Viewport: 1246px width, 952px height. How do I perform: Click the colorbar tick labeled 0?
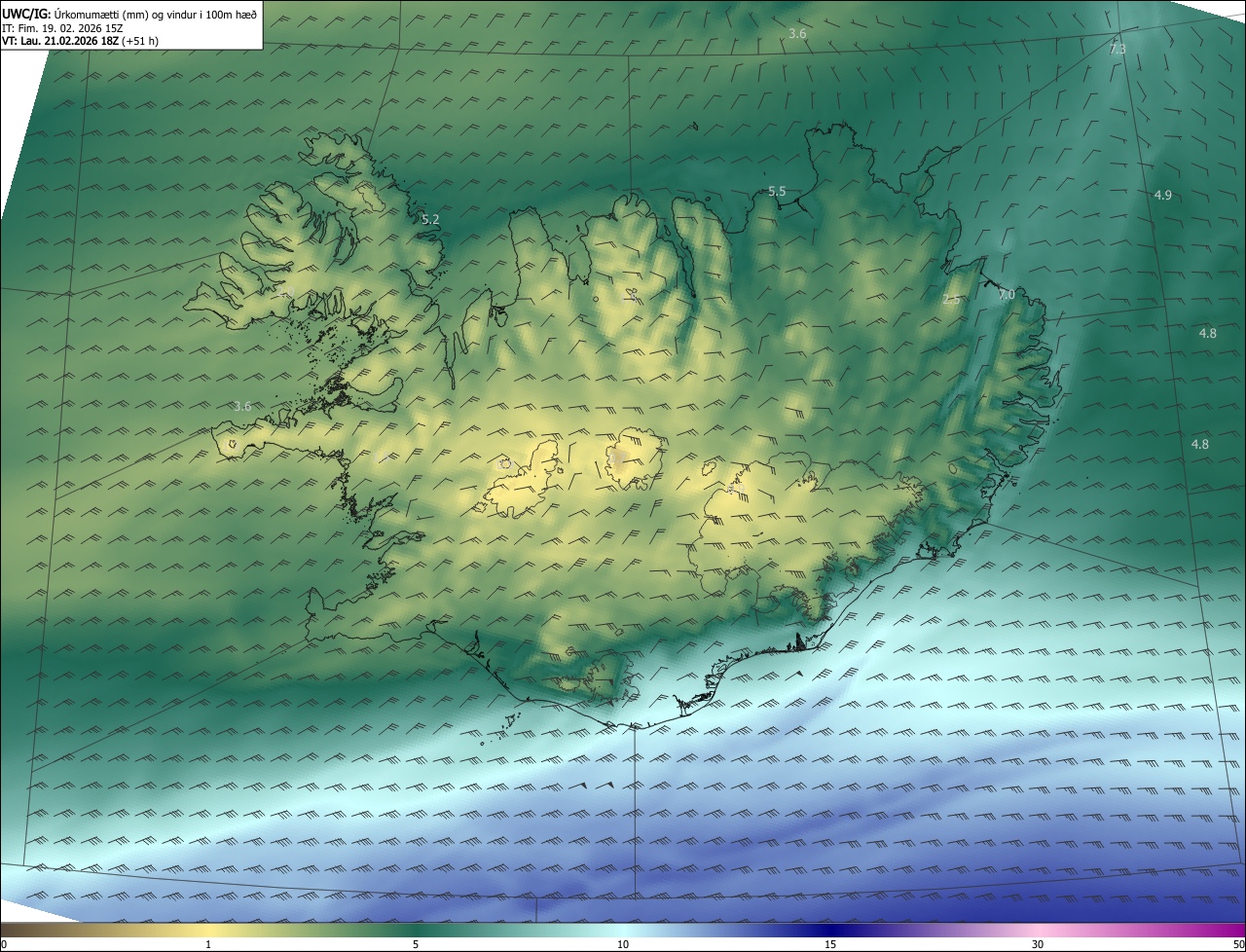pos(3,944)
